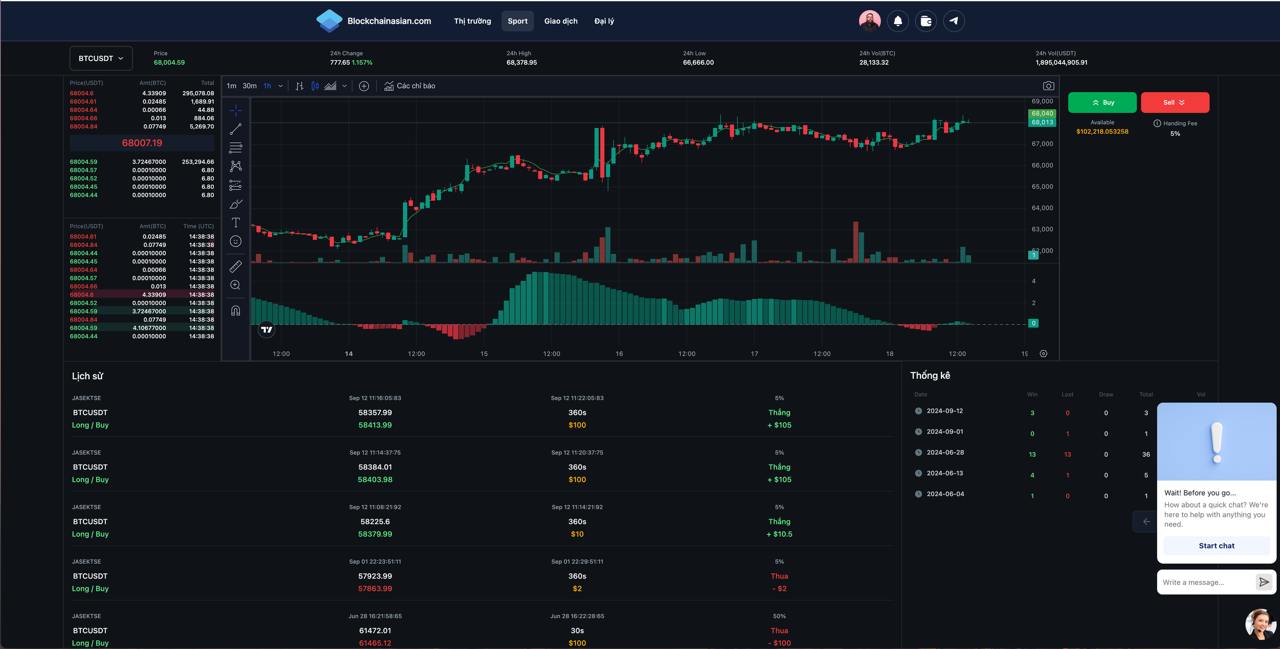Select the Fibonacci/horizontal lines tool
1280x649 pixels.
(235, 148)
